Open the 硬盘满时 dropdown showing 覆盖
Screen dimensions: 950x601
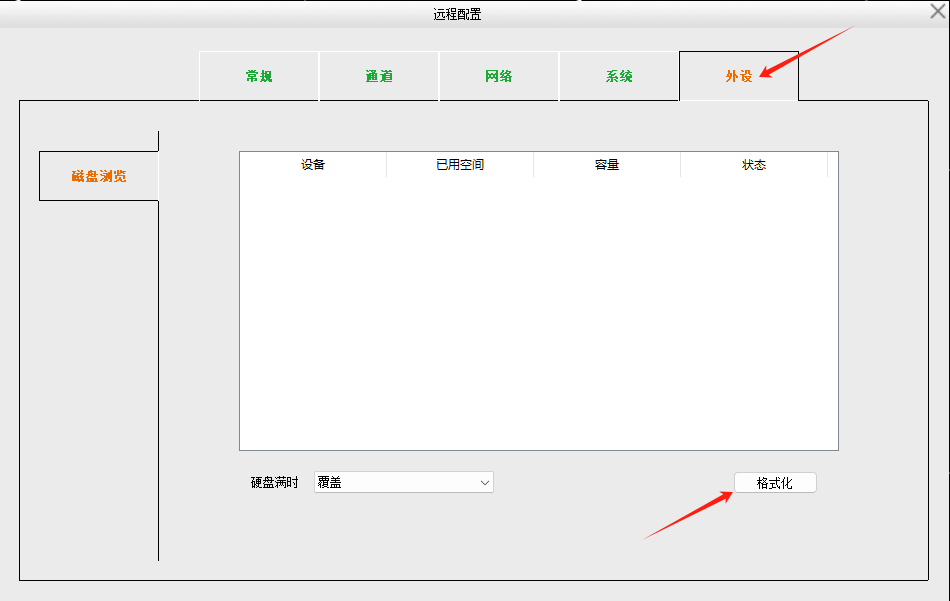click(x=404, y=482)
